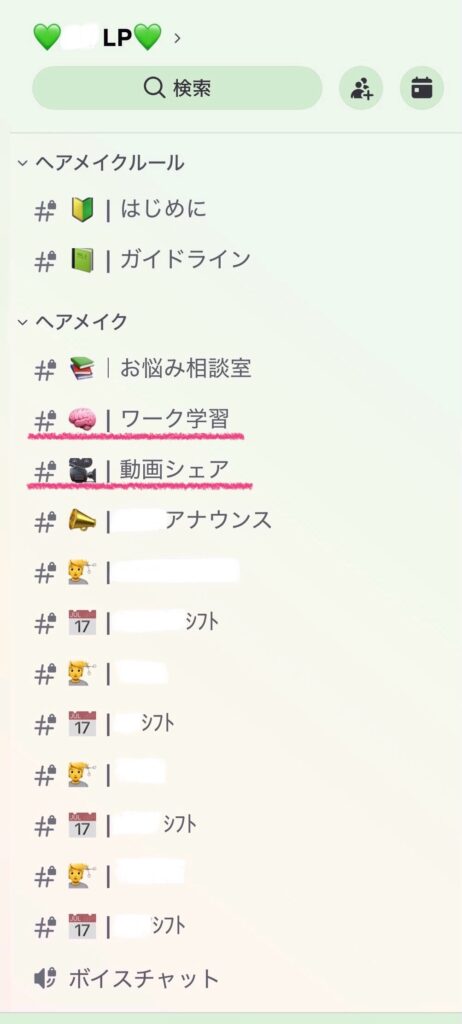Click the magnifier icon in search bar
Image resolution: width=462 pixels, height=1024 pixels.
(154, 88)
